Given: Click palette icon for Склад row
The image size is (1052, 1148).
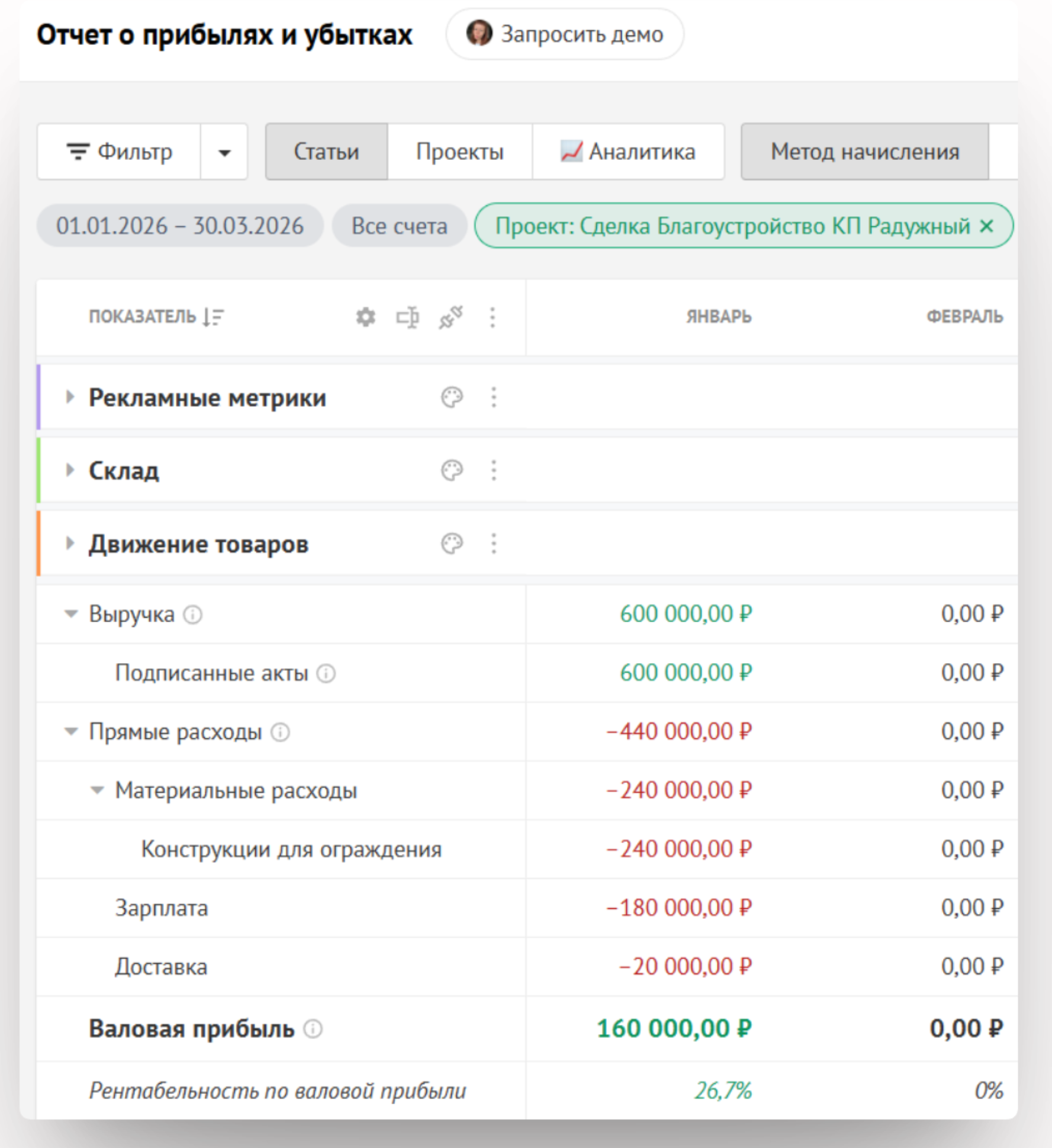Looking at the screenshot, I should [452, 471].
